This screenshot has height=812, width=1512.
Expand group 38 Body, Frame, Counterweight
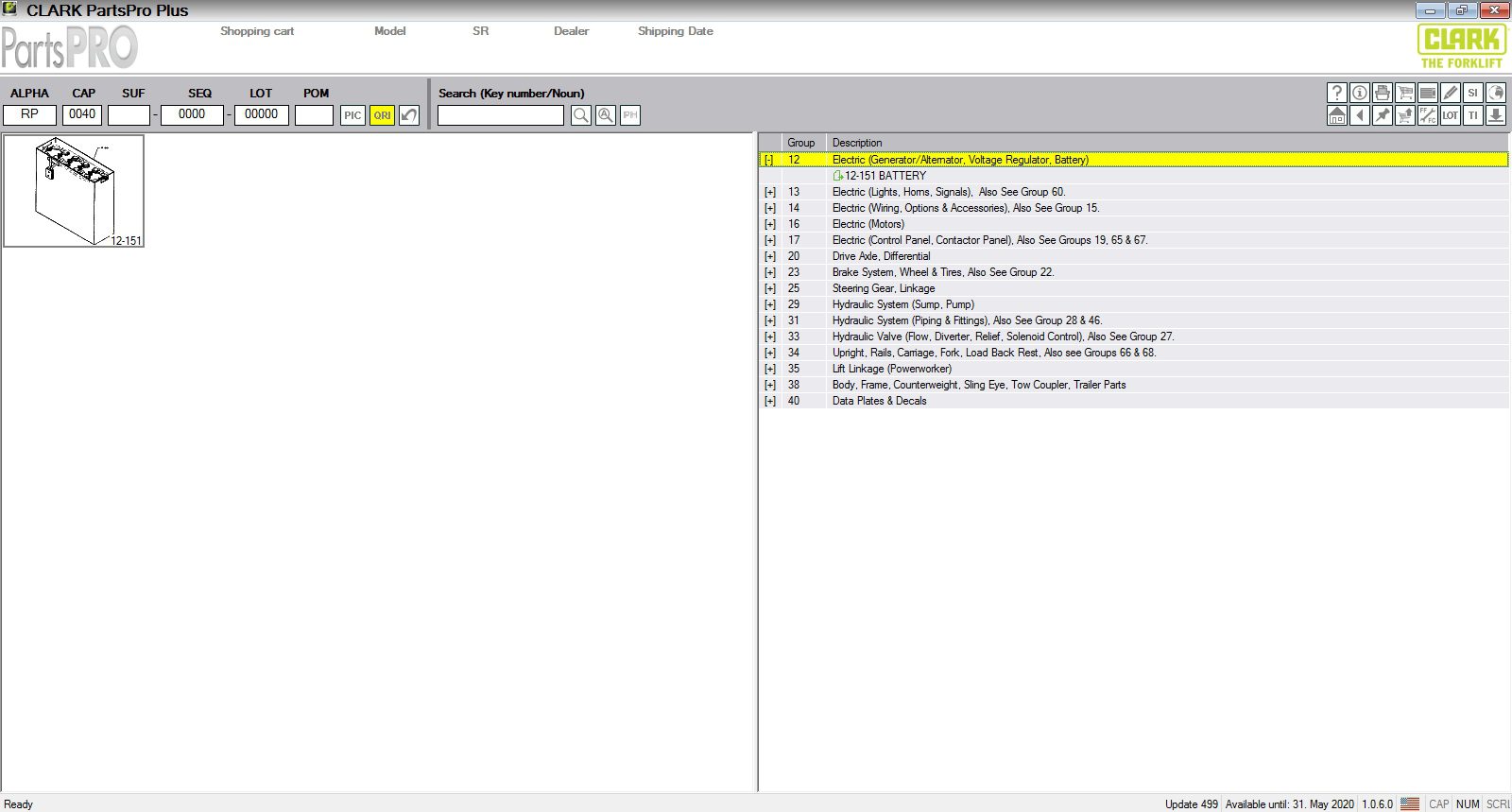coord(770,385)
